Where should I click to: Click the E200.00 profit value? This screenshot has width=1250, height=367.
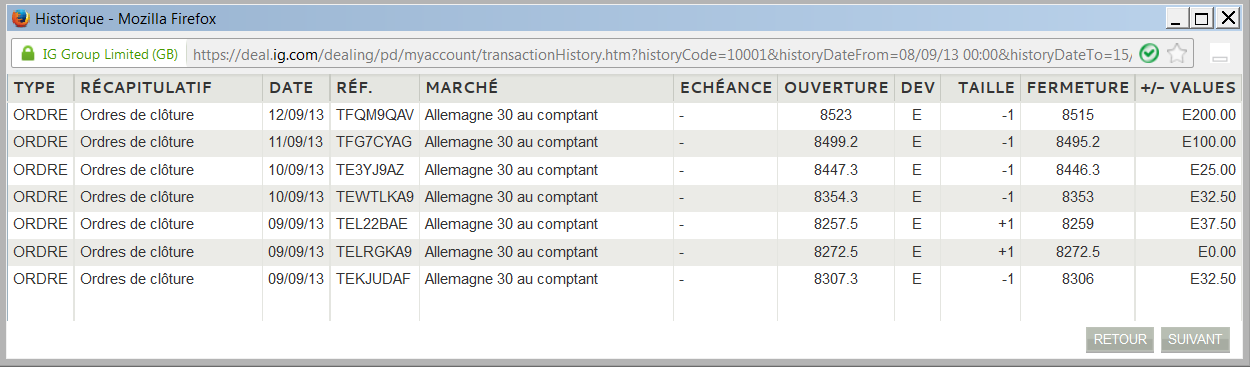coord(1209,115)
